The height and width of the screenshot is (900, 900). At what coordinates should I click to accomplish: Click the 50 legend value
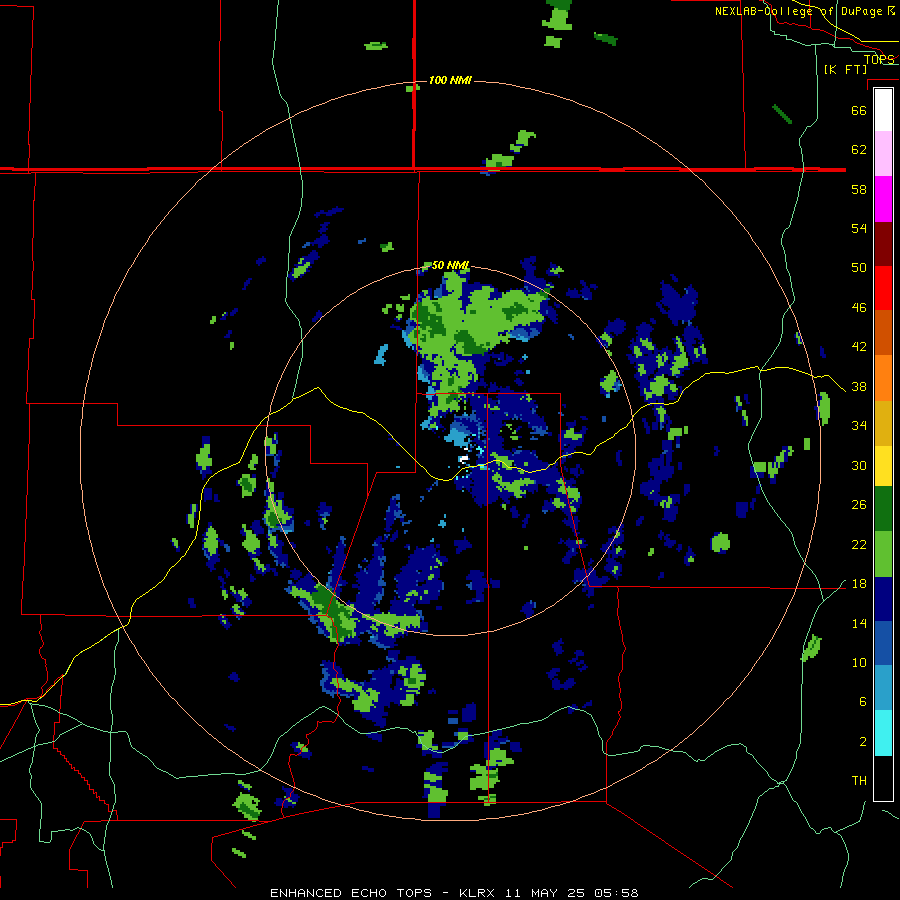click(x=859, y=268)
